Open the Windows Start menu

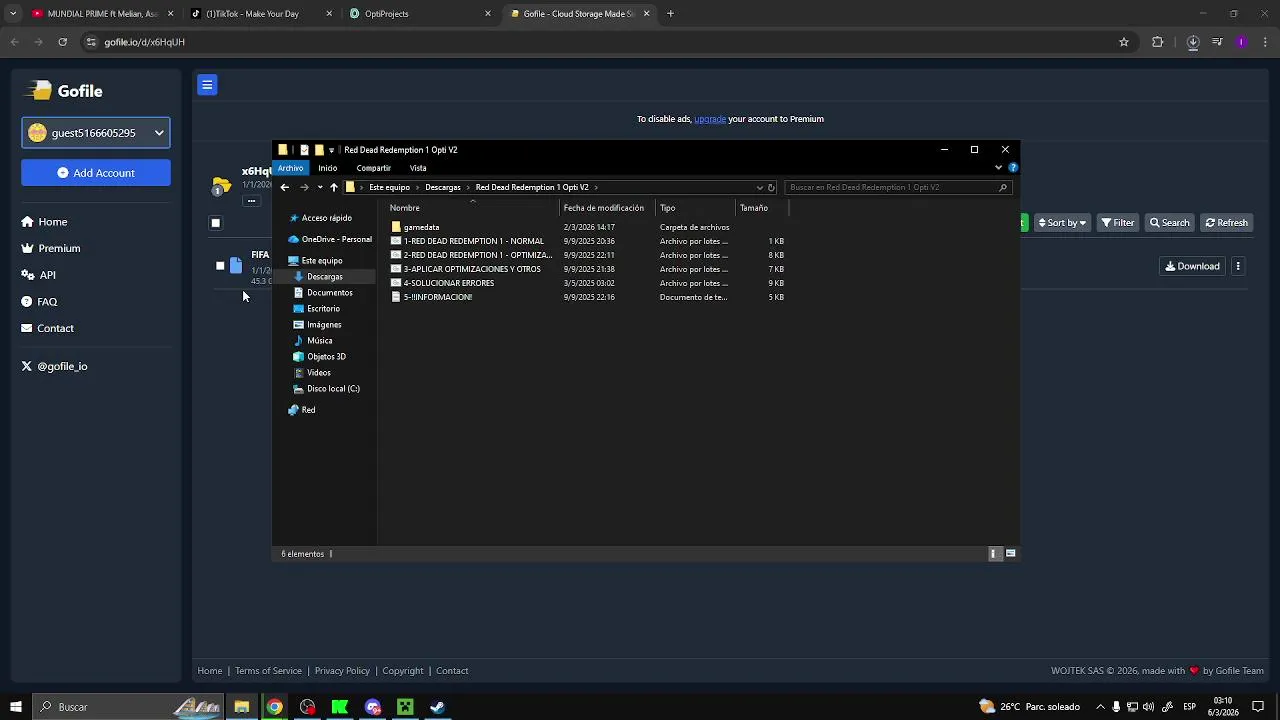point(16,707)
